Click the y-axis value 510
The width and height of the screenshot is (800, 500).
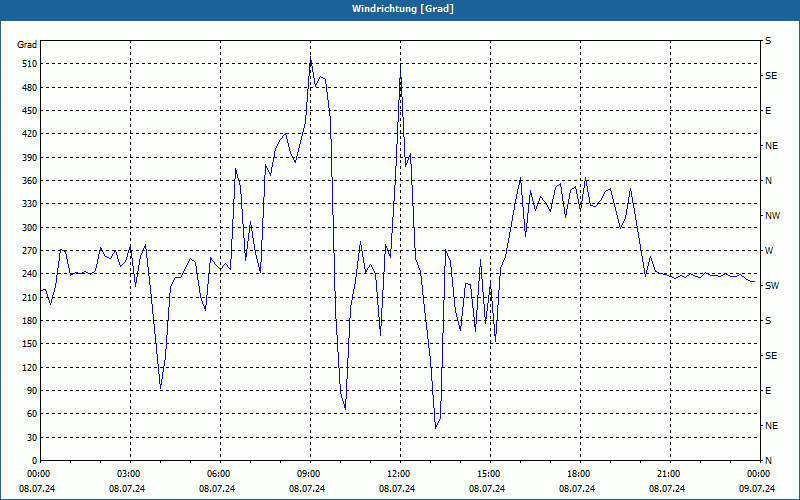30,64
